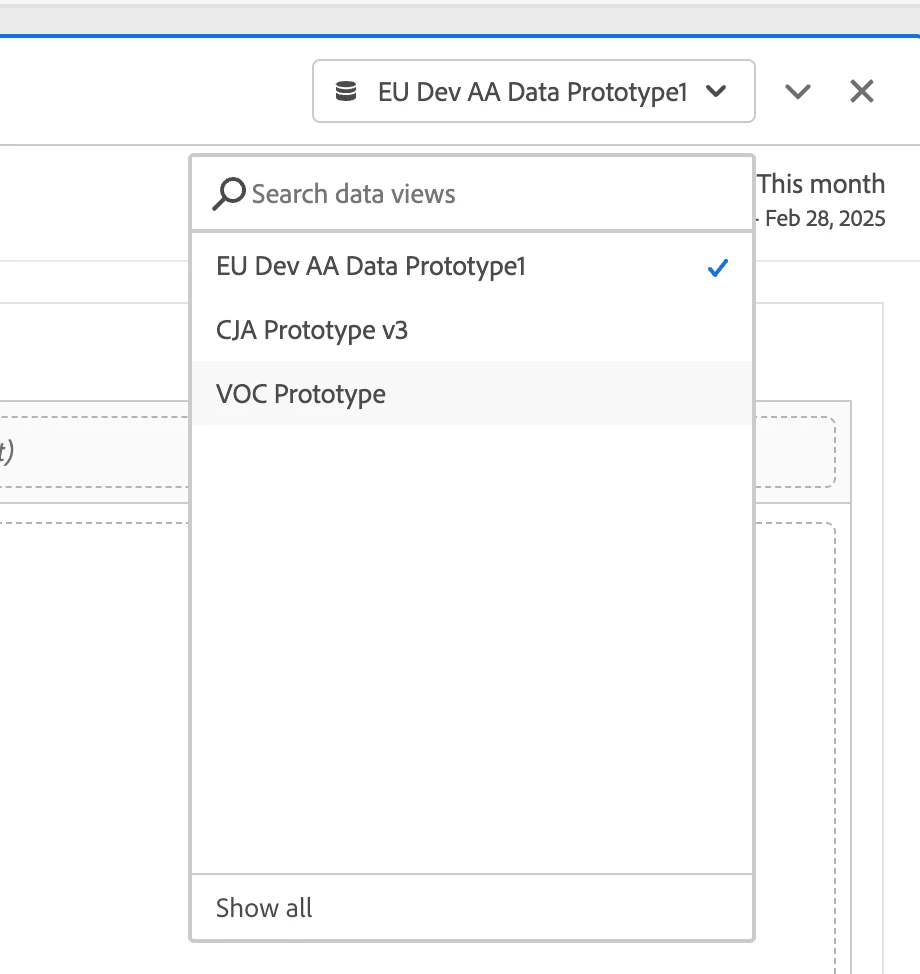
Task: Click the Feb 28, 2025 date text
Action: point(824,218)
